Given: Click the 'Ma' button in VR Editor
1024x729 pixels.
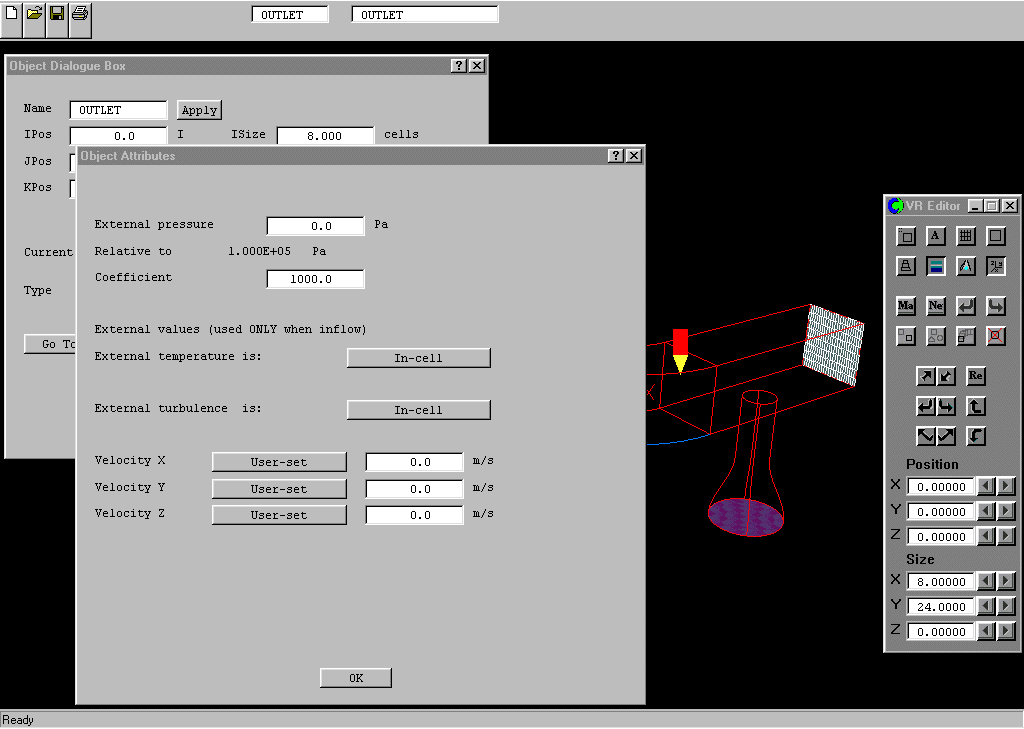Looking at the screenshot, I should tap(906, 306).
